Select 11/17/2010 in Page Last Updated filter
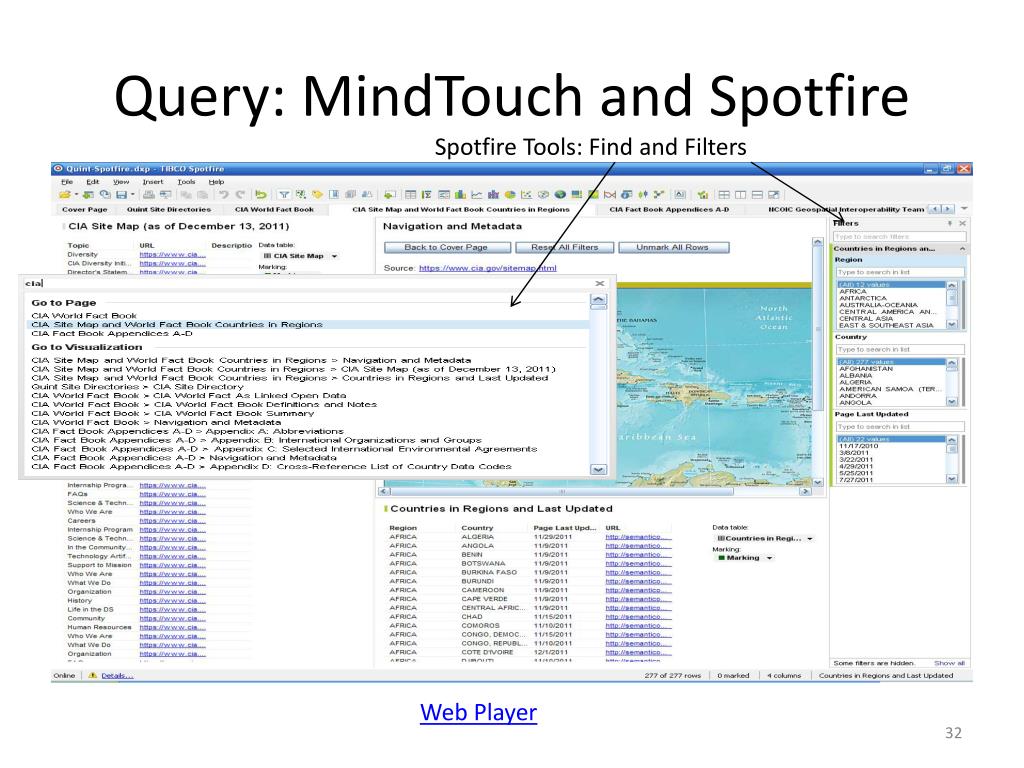The image size is (1024, 768). coord(859,446)
